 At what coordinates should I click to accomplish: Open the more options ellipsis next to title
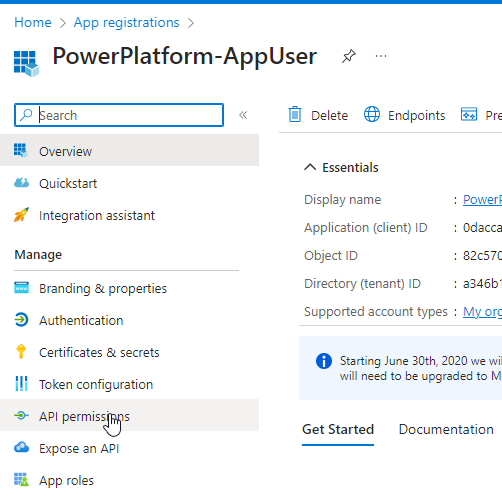pos(381,56)
